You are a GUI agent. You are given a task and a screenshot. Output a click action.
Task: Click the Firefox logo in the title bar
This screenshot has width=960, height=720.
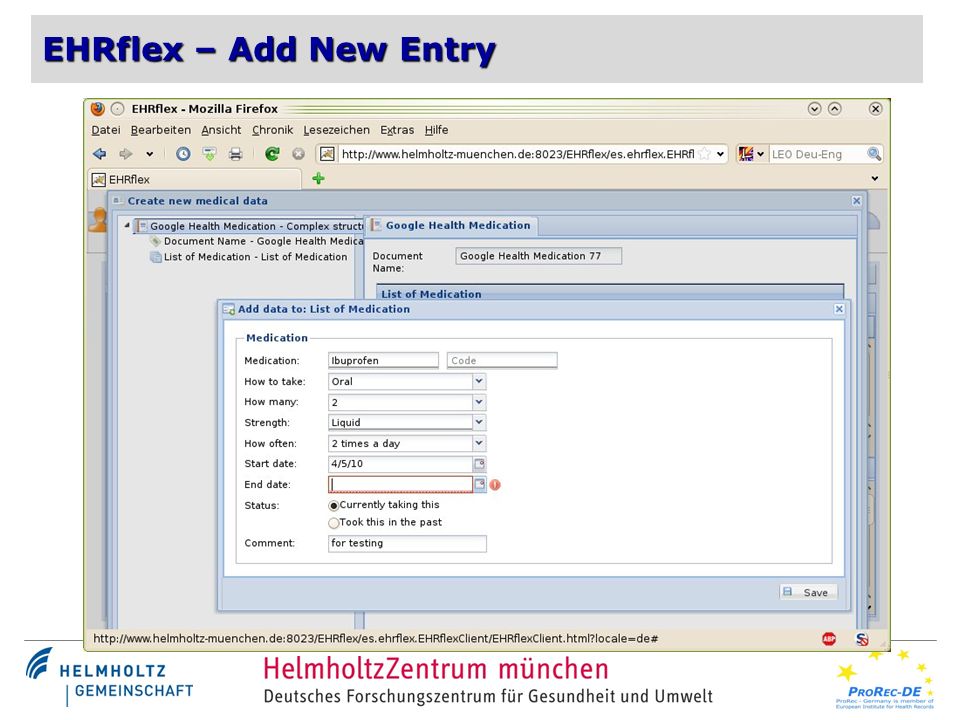pyautogui.click(x=98, y=109)
